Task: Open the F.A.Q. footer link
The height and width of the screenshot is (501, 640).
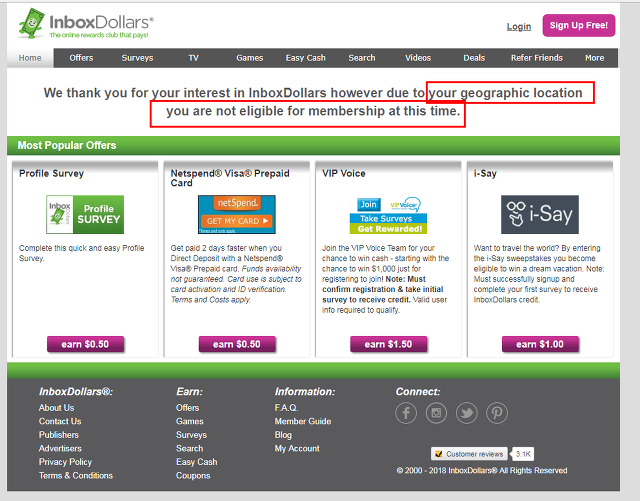Action: 287,407
